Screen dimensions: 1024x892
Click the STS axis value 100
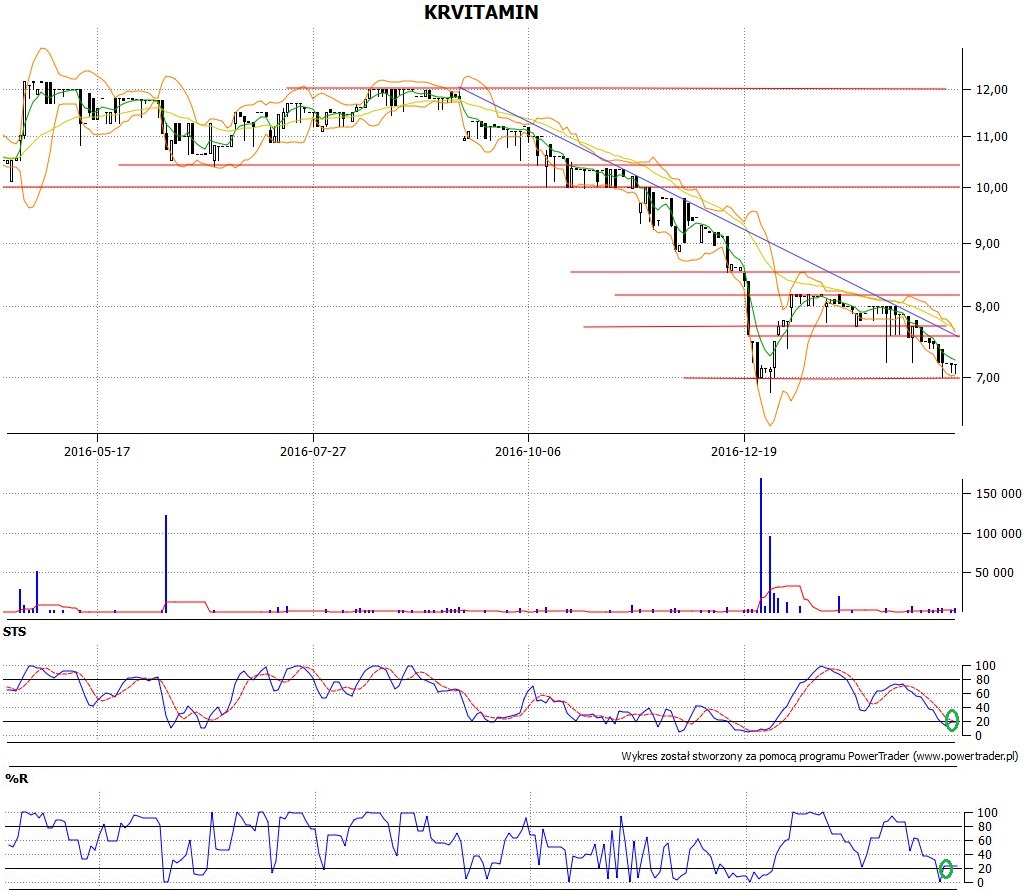pyautogui.click(x=985, y=666)
